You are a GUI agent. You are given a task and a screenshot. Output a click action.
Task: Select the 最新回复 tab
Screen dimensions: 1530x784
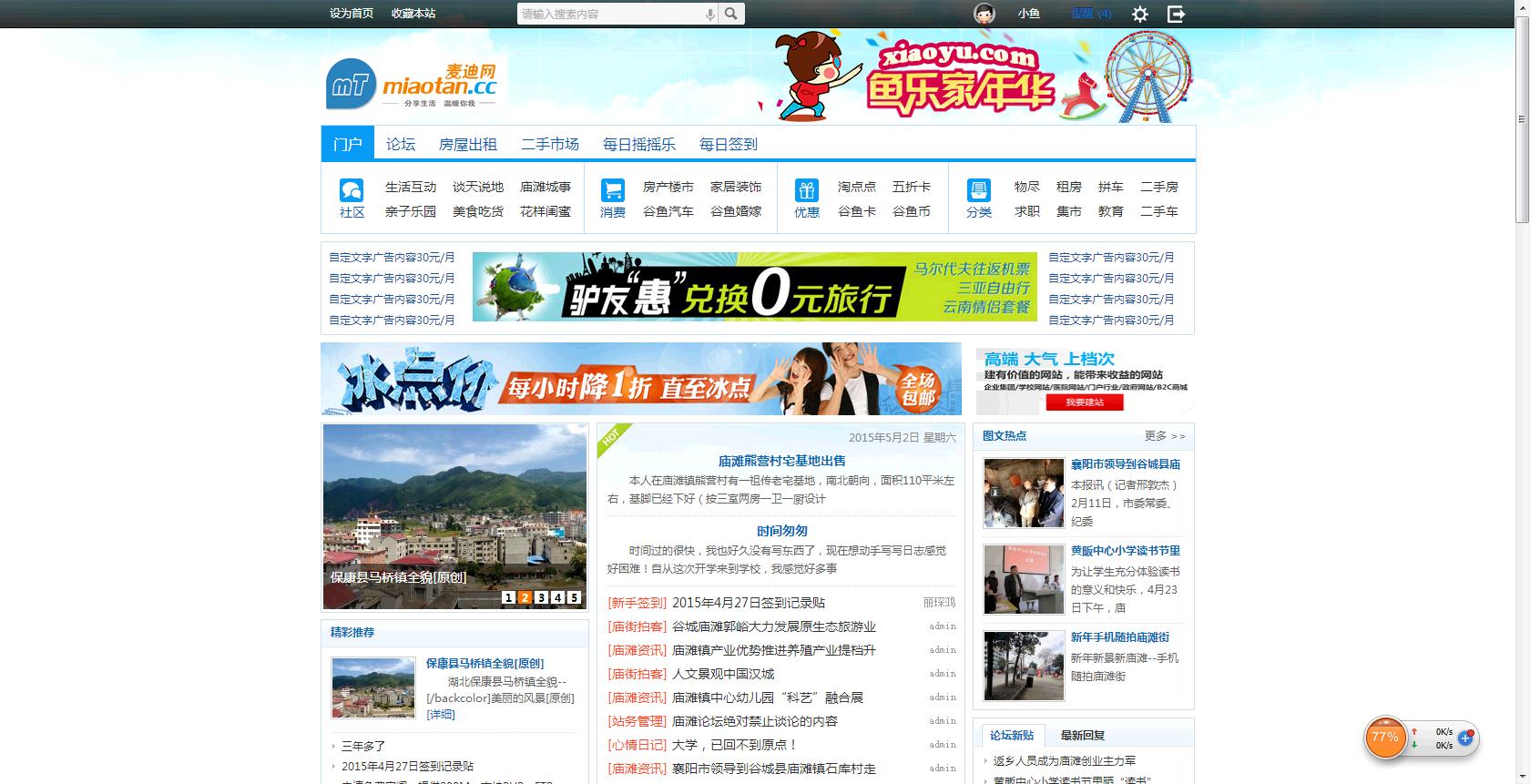(x=1083, y=735)
